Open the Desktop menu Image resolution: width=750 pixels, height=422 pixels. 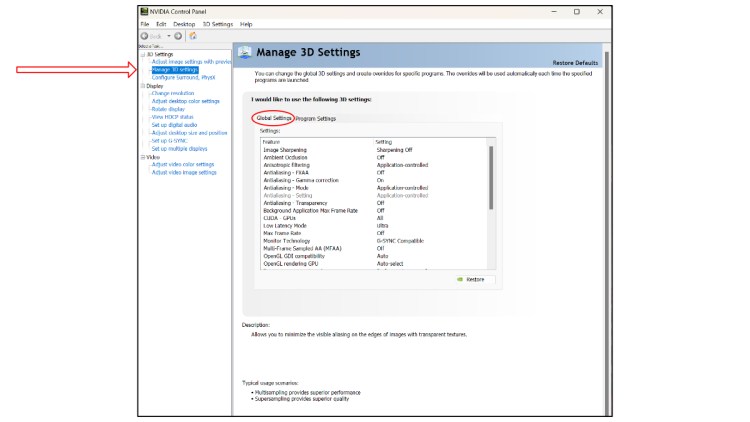click(184, 24)
